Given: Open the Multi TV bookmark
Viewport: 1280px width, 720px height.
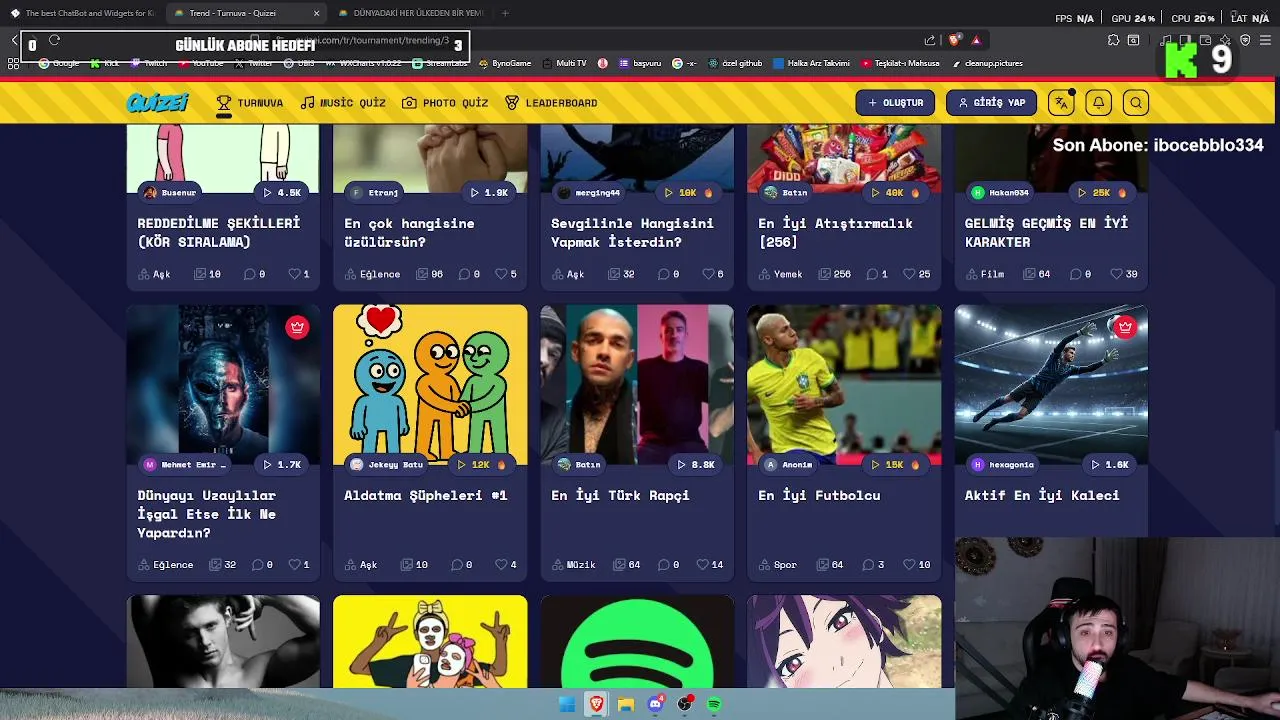Looking at the screenshot, I should click(564, 63).
